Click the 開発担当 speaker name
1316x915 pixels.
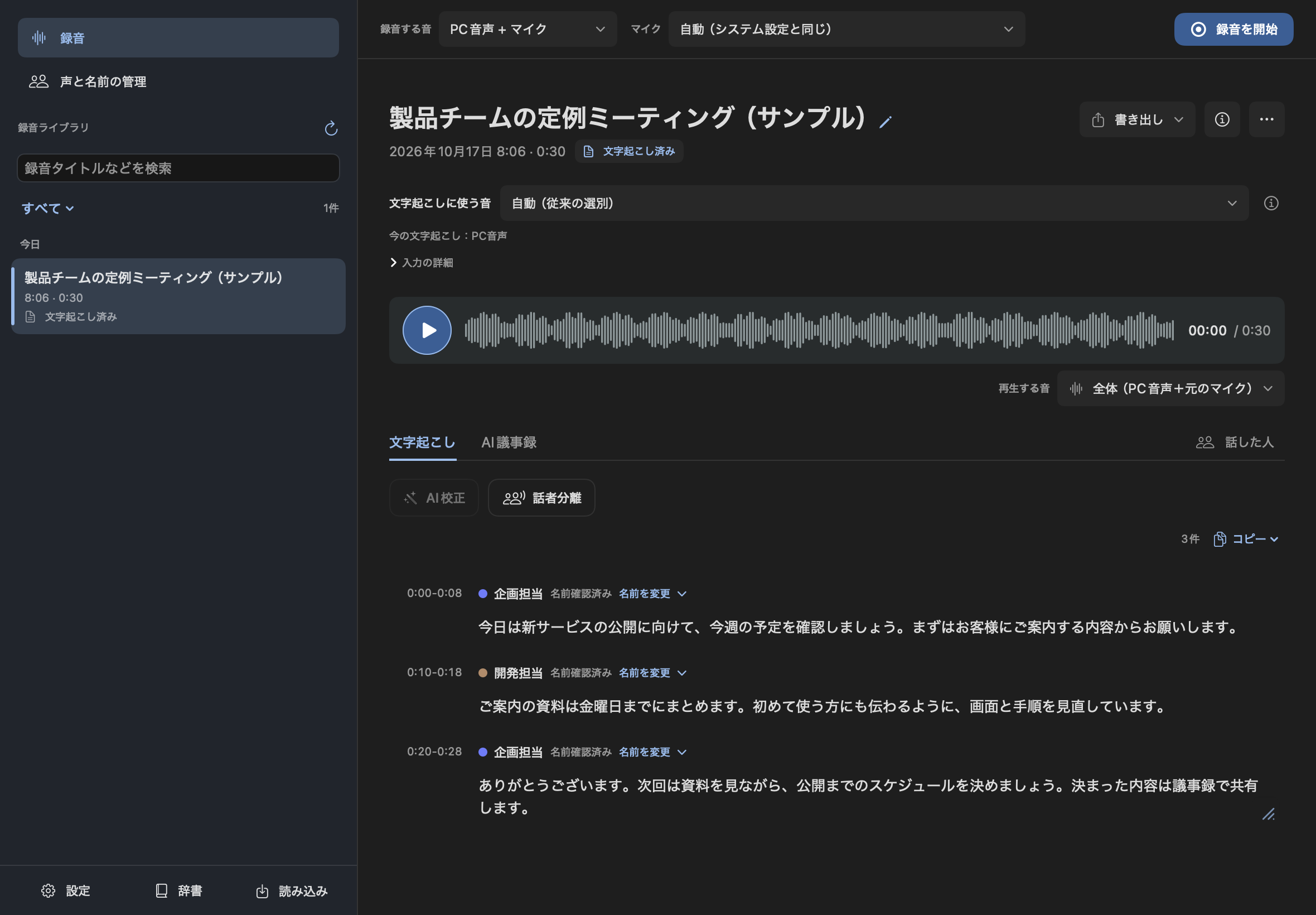(x=518, y=672)
